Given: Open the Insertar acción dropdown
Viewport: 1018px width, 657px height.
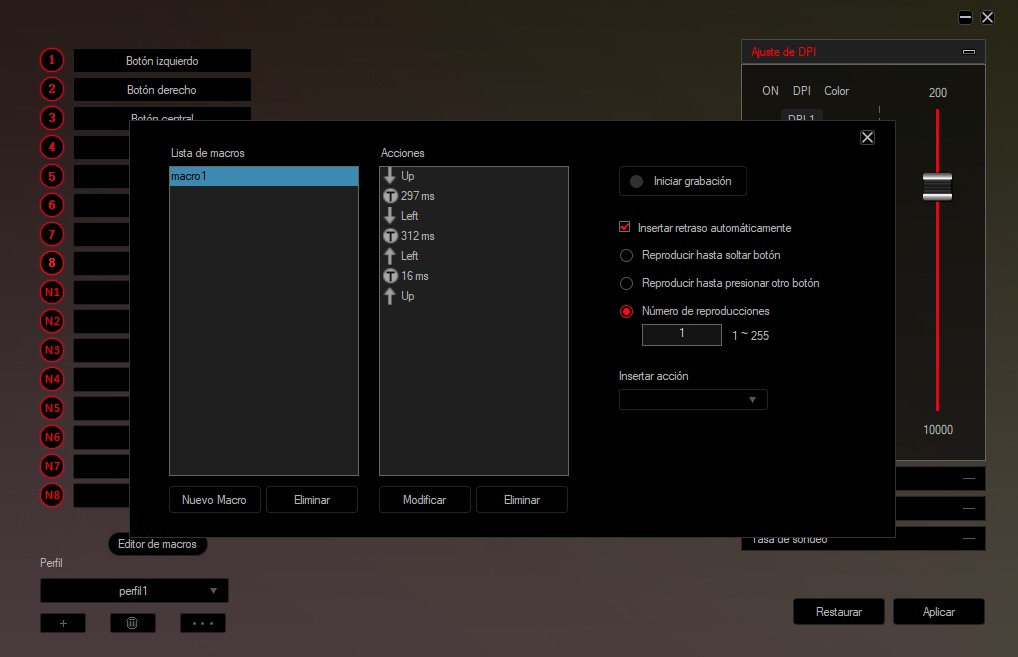Looking at the screenshot, I should 693,400.
